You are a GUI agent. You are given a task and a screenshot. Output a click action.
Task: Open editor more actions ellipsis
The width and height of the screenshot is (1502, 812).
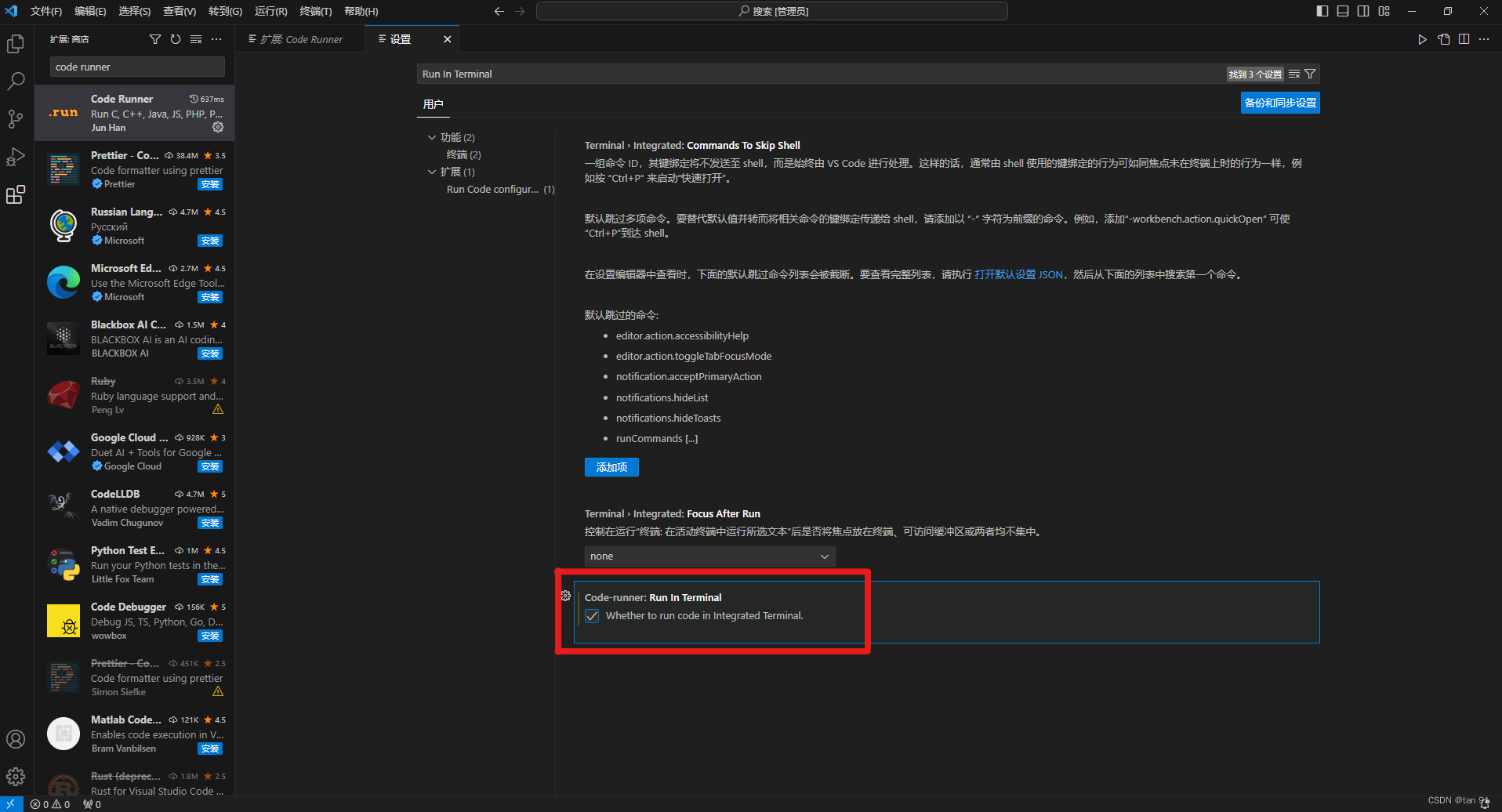click(x=1484, y=39)
